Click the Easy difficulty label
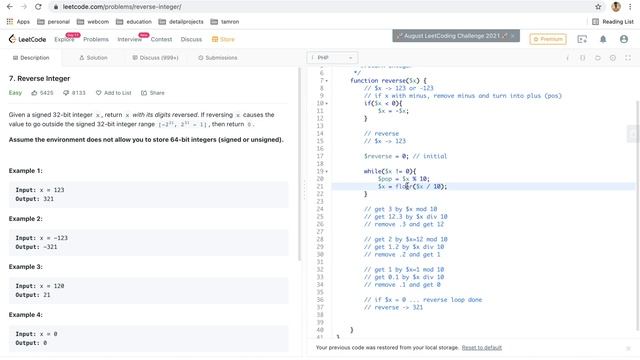This screenshot has width=640, height=360. coord(15,93)
